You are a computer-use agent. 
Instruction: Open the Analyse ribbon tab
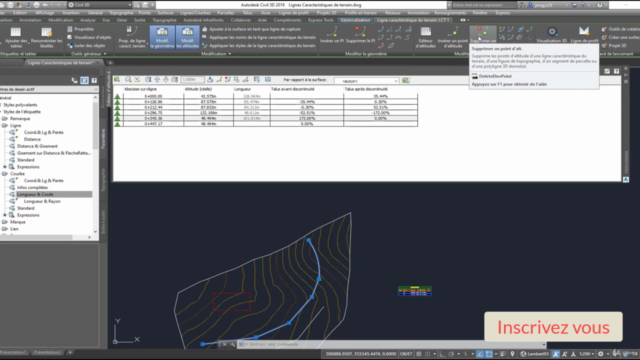pyautogui.click(x=87, y=20)
